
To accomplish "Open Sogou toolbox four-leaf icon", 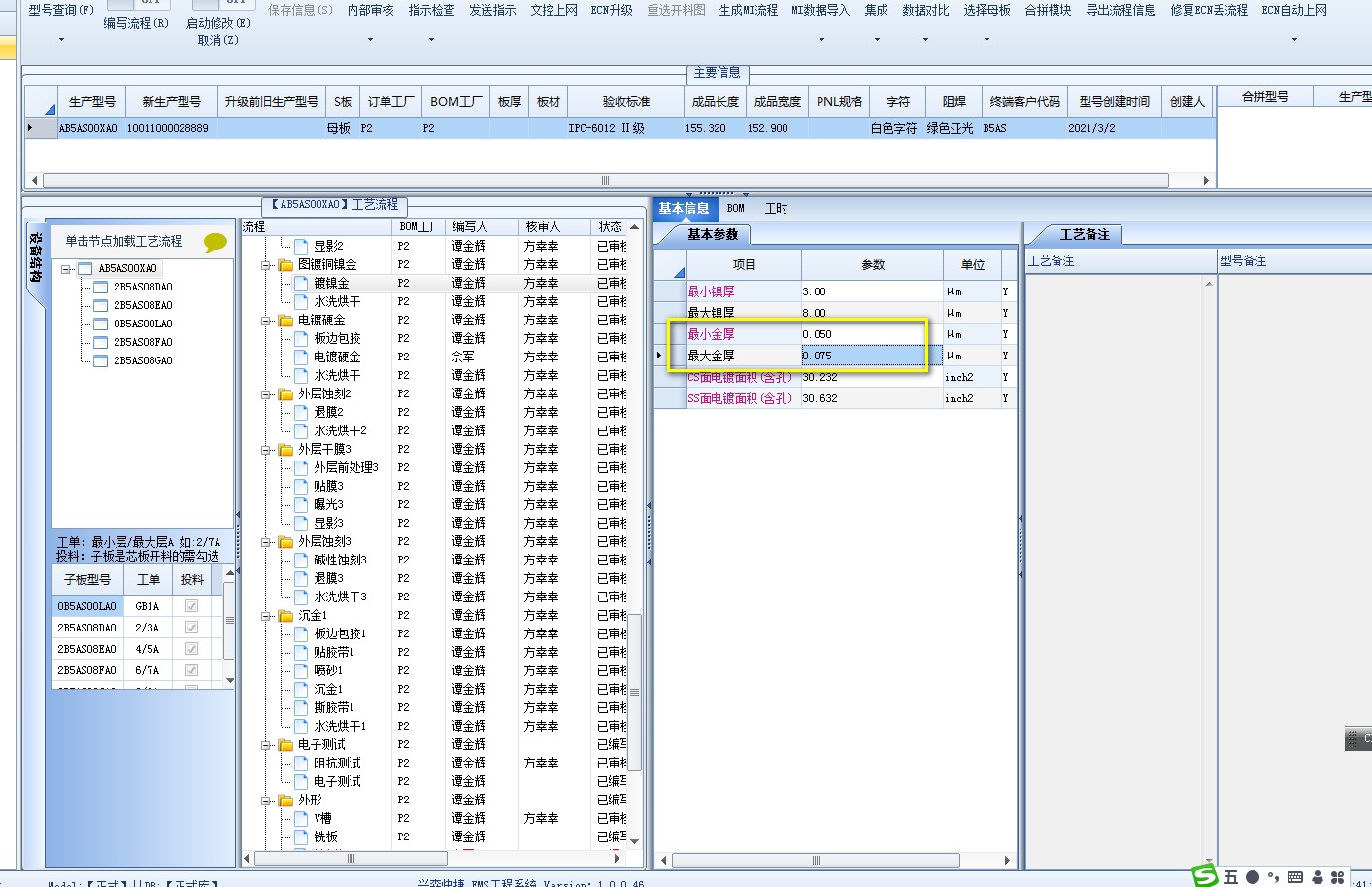I will 1338,877.
